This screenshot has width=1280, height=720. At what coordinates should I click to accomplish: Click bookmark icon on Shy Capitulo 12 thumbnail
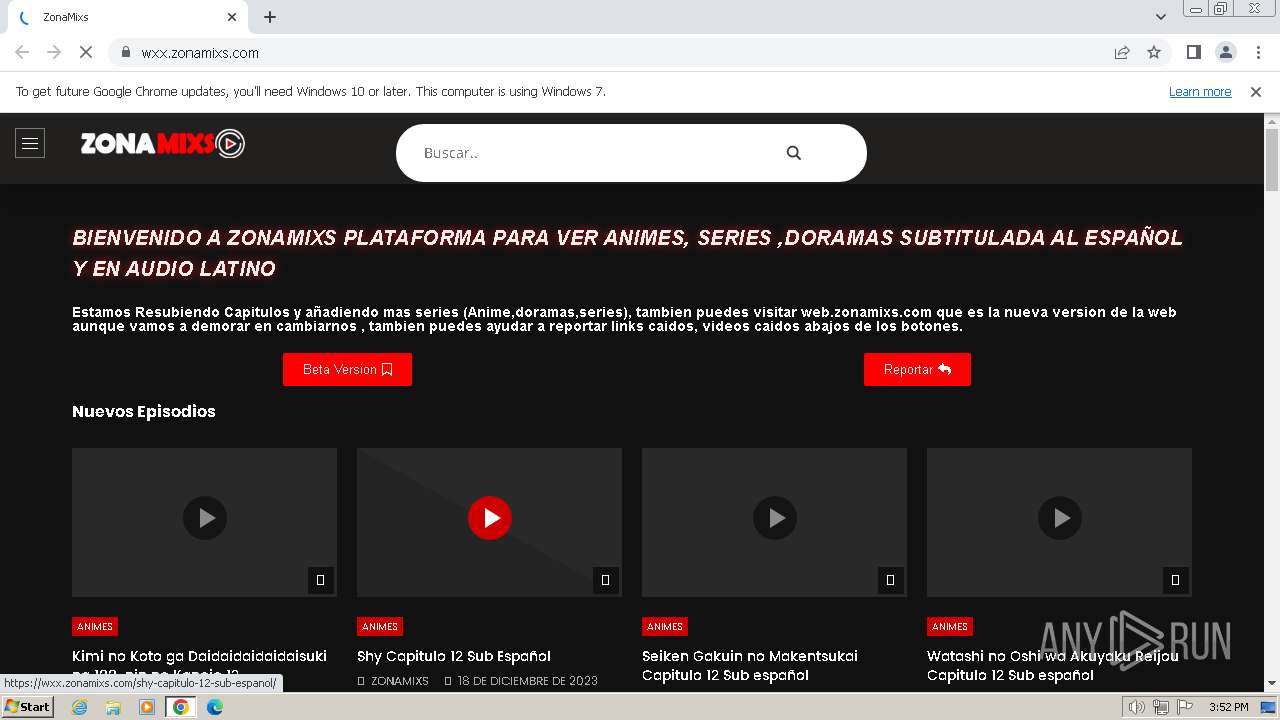tap(605, 580)
